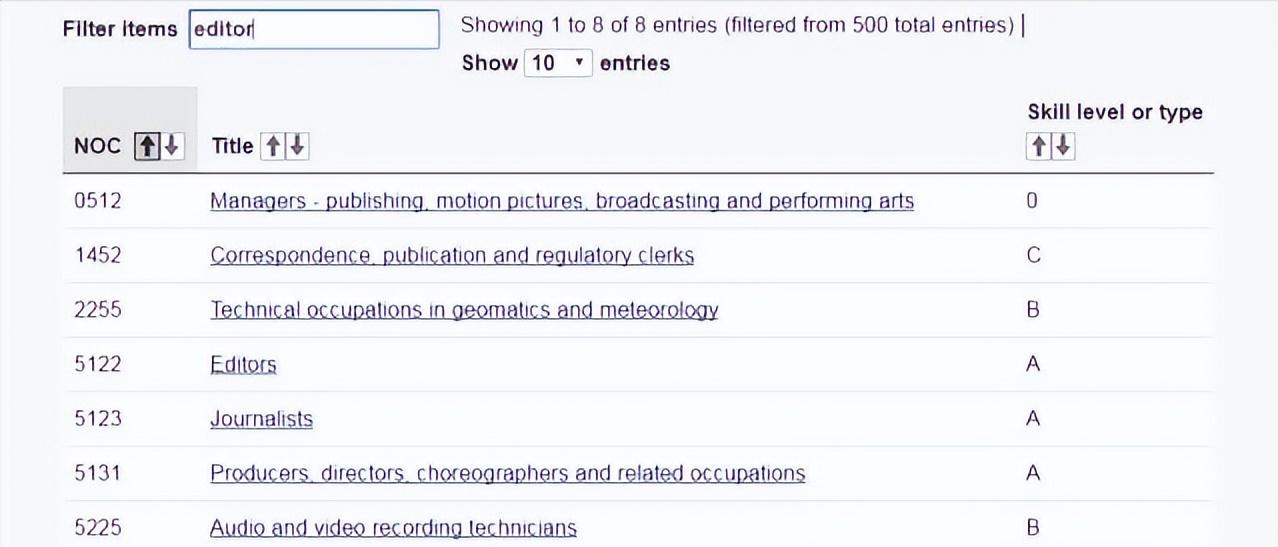Click the Title column header label
1278x547 pixels.
click(x=232, y=146)
